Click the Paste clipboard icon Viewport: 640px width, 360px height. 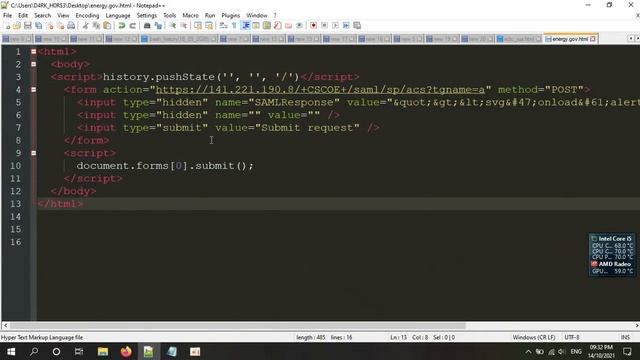(x=107, y=26)
